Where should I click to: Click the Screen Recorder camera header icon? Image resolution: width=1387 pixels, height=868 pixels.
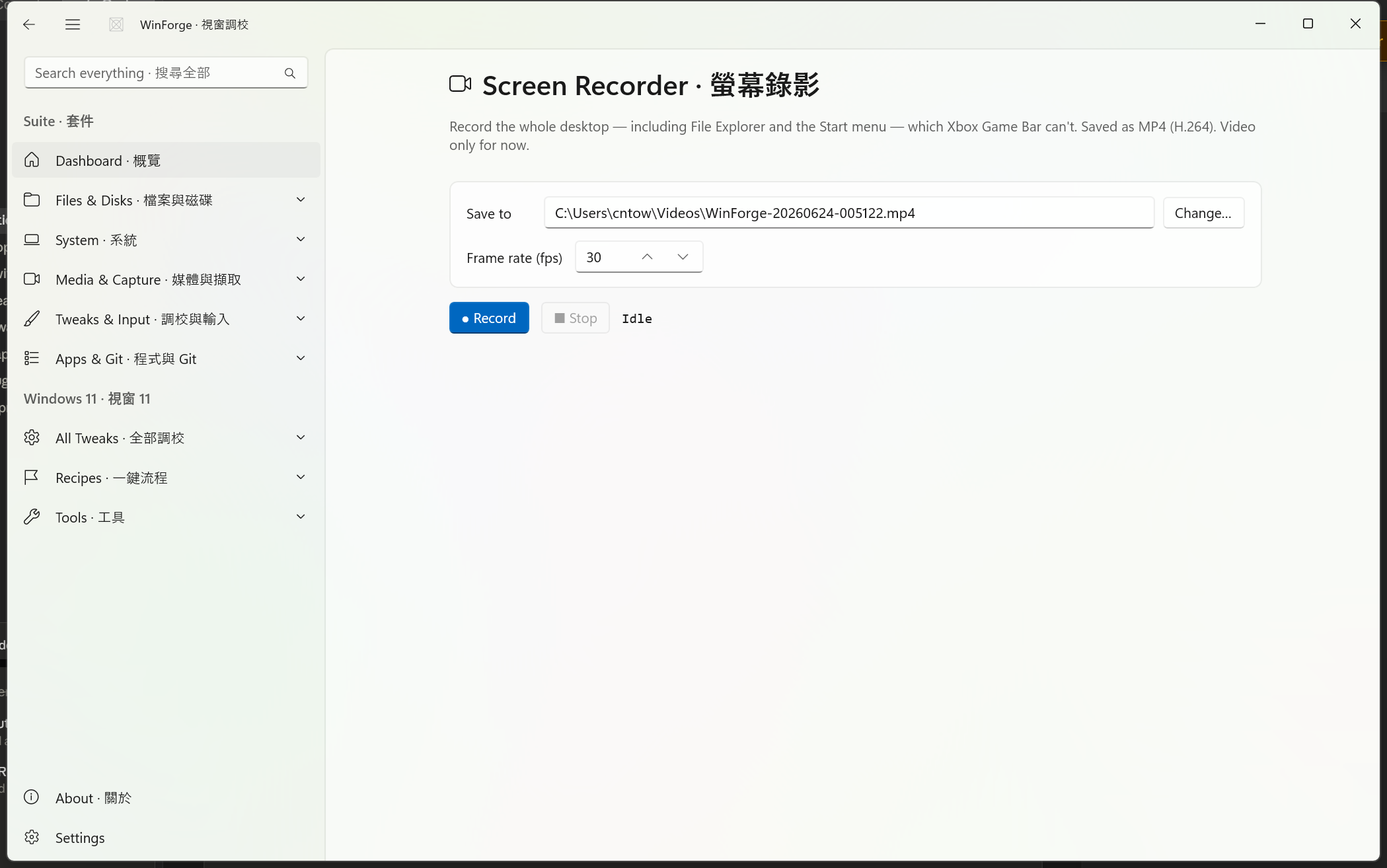pyautogui.click(x=461, y=84)
